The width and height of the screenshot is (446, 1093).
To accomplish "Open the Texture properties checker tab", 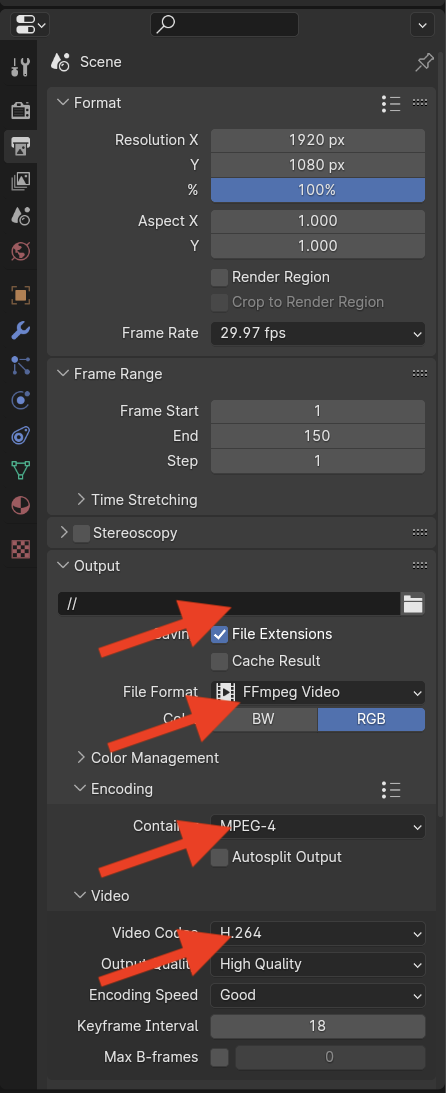I will point(20,549).
